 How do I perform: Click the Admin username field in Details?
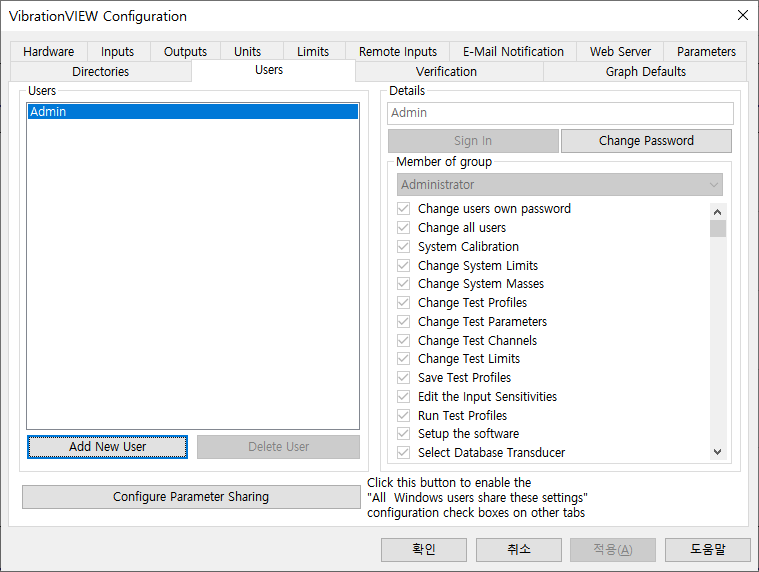pos(561,113)
